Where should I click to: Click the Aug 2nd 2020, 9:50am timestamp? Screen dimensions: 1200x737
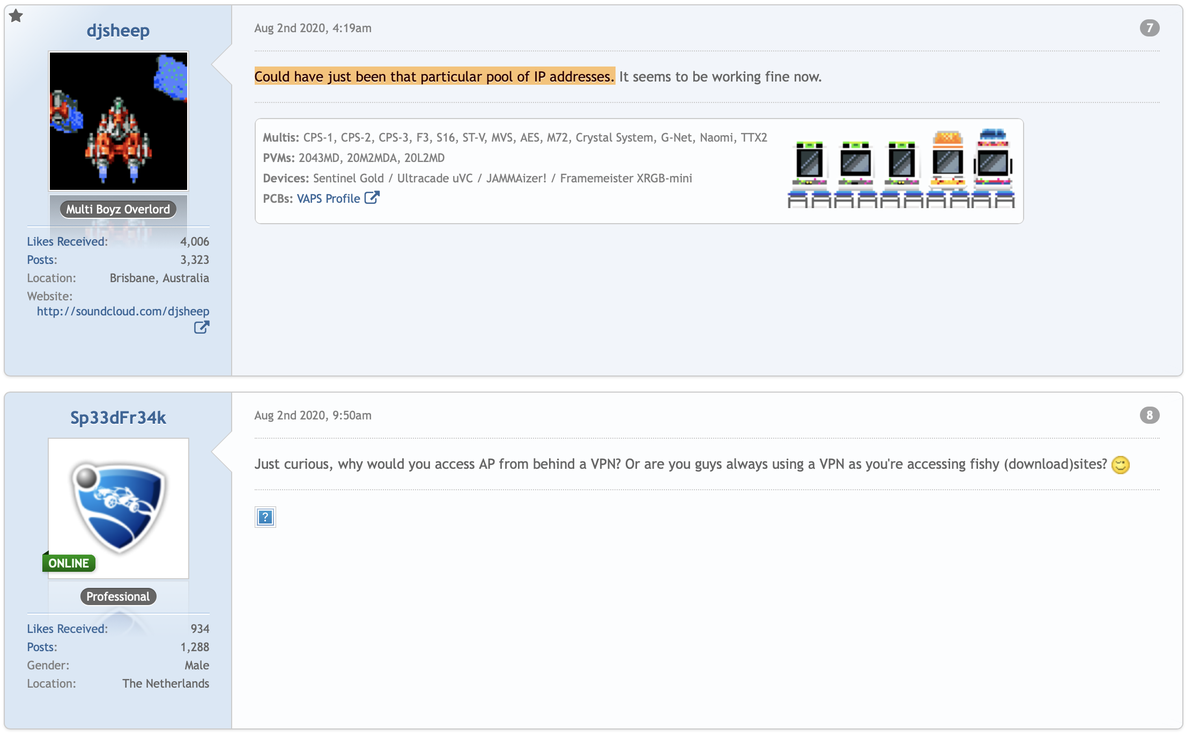coord(313,415)
